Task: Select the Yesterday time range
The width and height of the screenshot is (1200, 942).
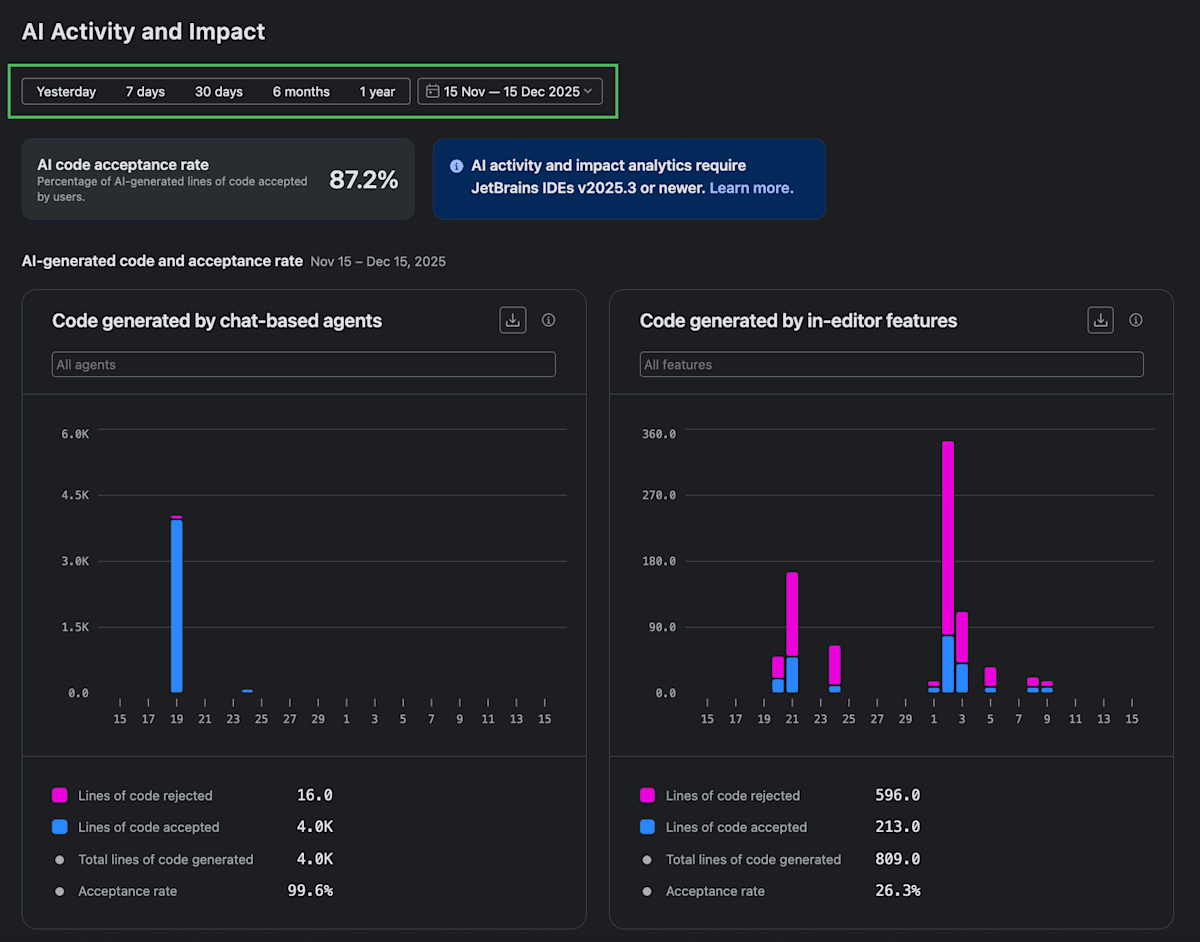Action: click(x=66, y=91)
